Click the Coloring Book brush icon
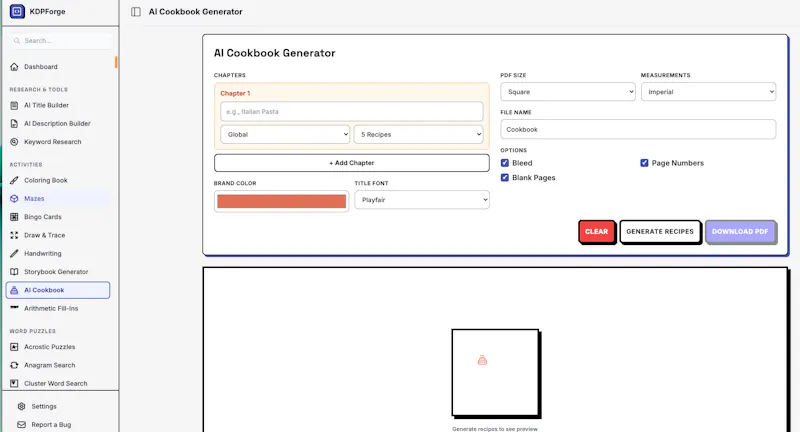This screenshot has width=800, height=432. pos(14,180)
